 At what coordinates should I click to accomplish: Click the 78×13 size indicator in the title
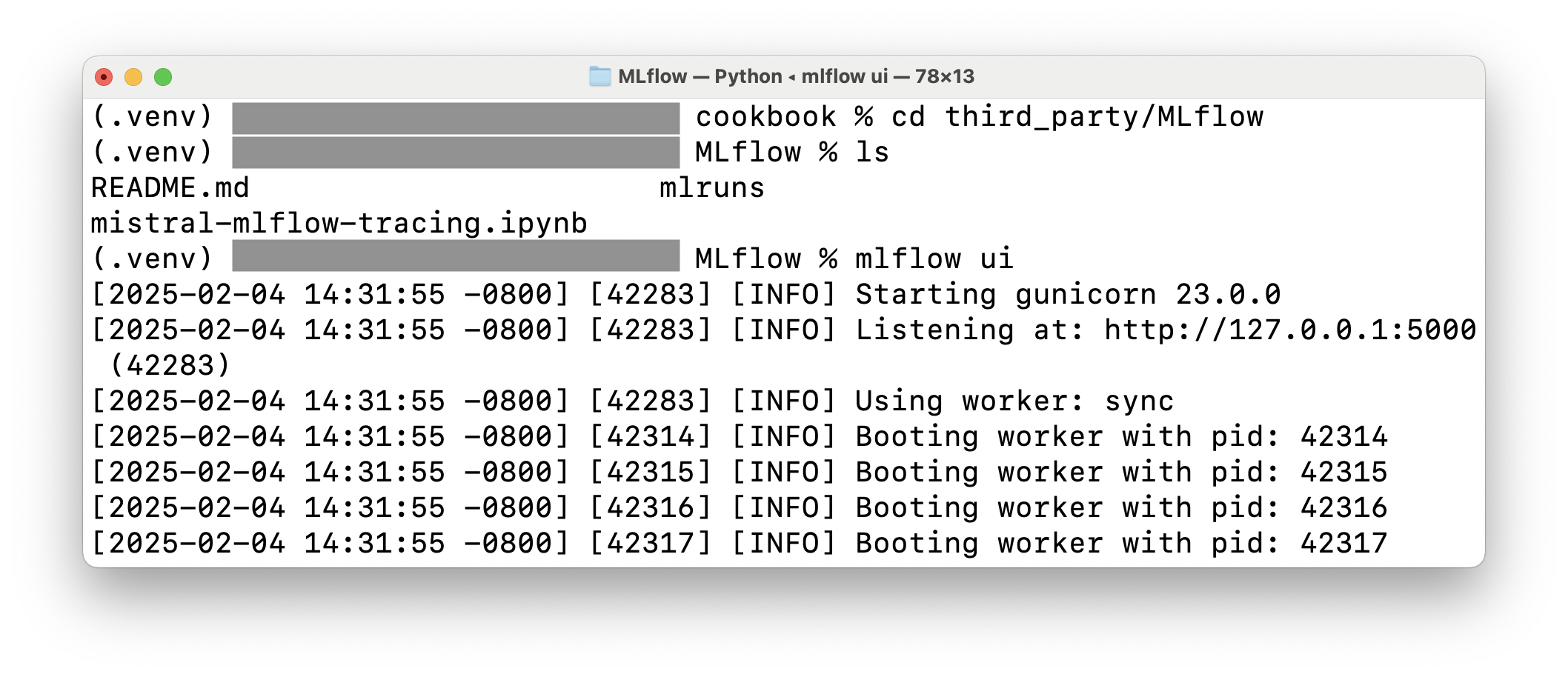945,76
